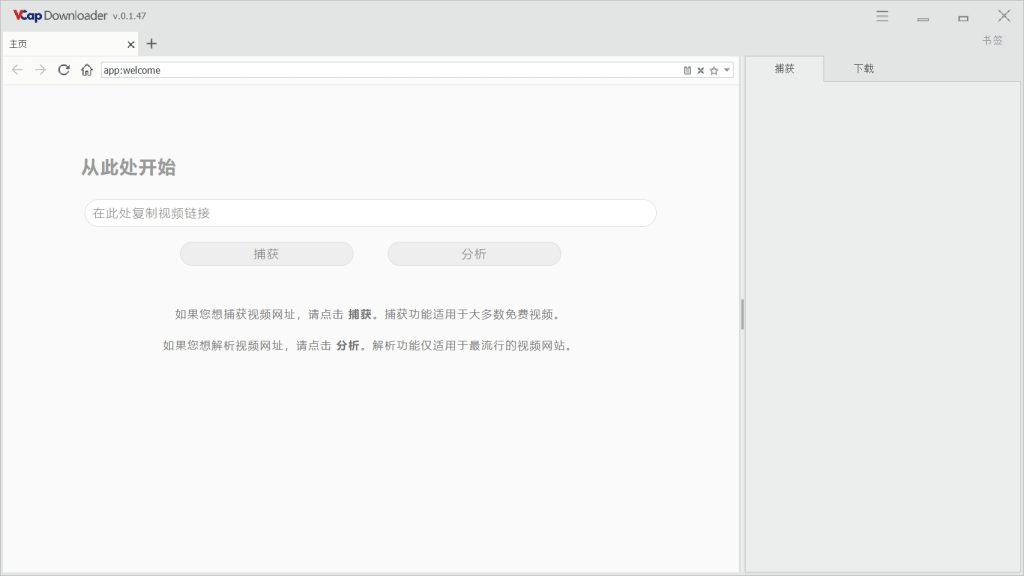Viewport: 1024px width, 576px height.
Task: Click the back navigation arrow
Action: [x=17, y=70]
